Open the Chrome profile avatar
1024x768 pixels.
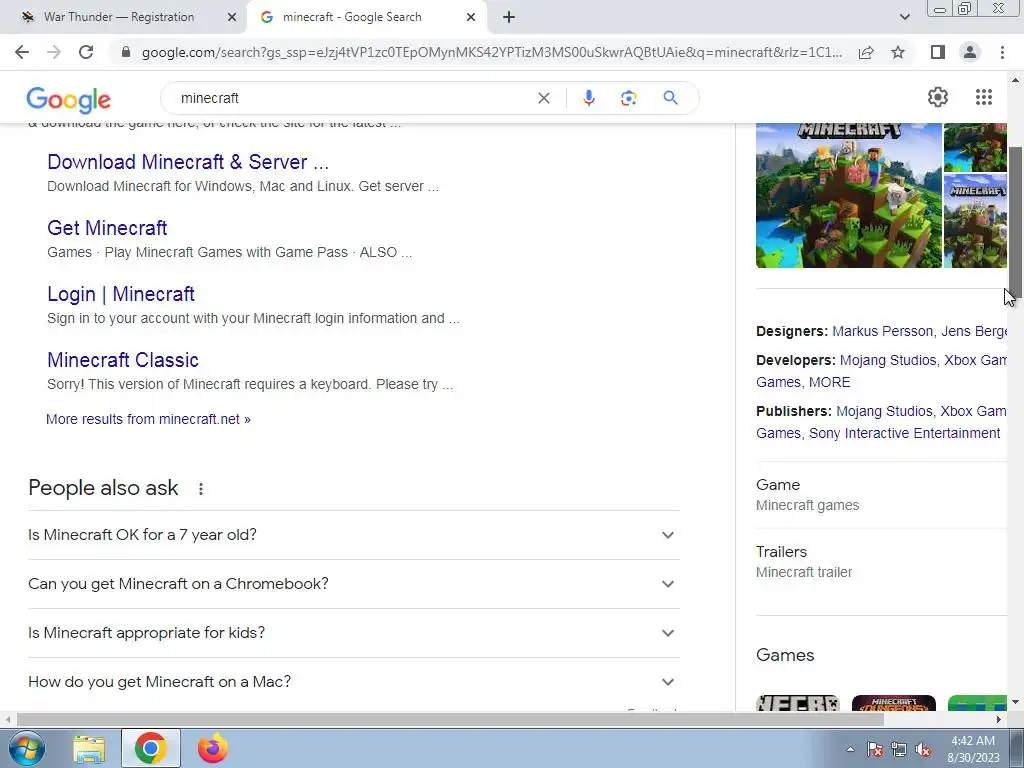click(970, 52)
